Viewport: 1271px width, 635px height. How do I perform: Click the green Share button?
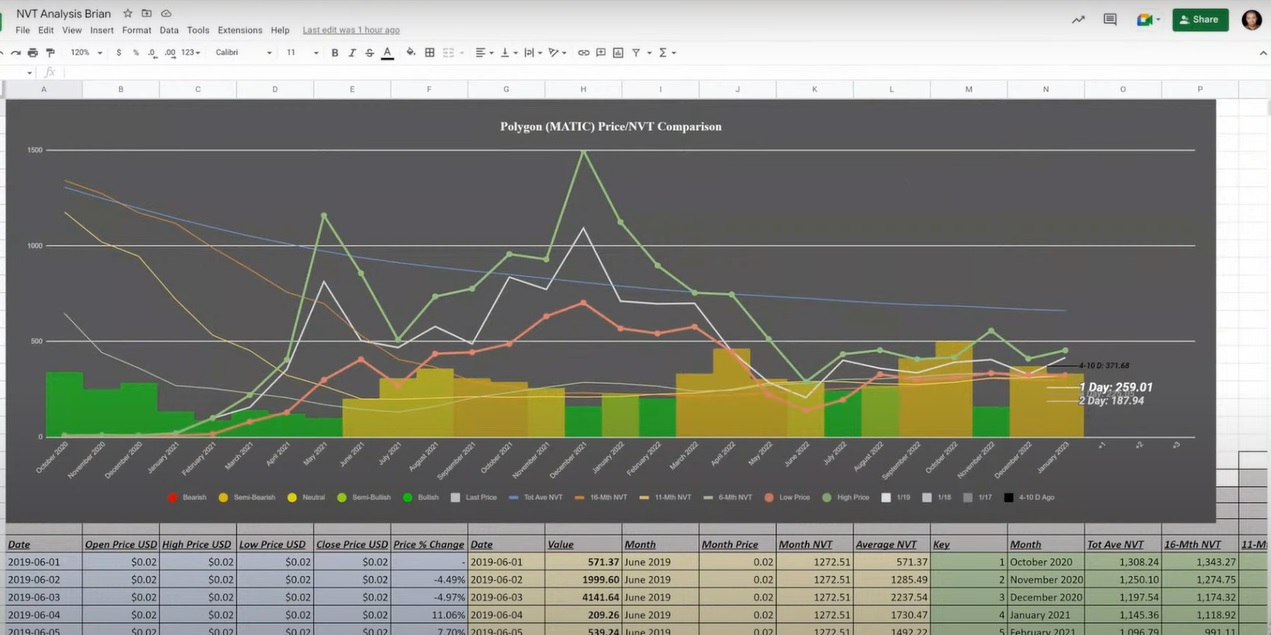1200,19
